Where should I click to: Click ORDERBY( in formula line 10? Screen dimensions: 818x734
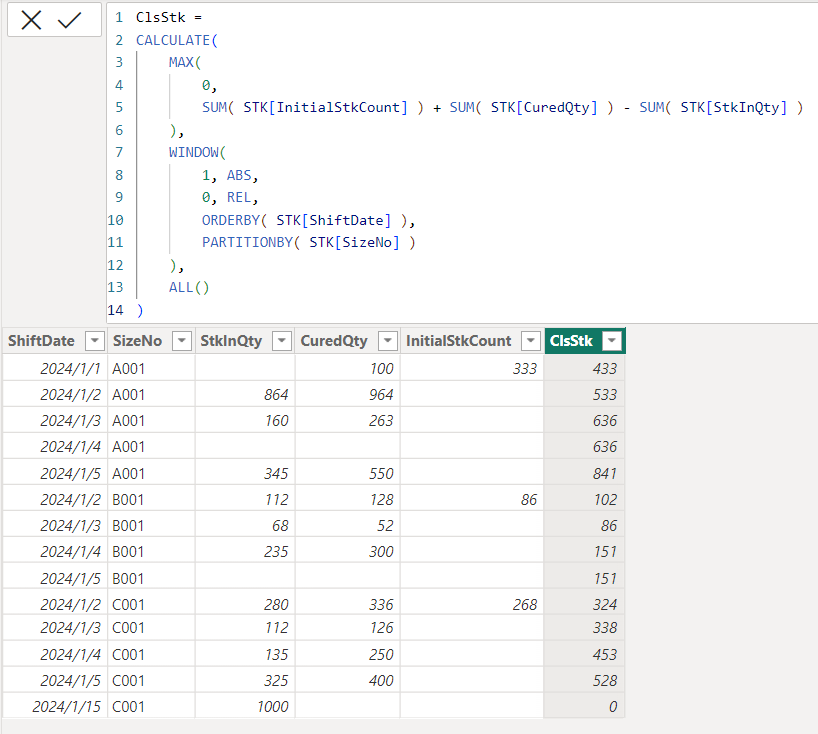(234, 220)
